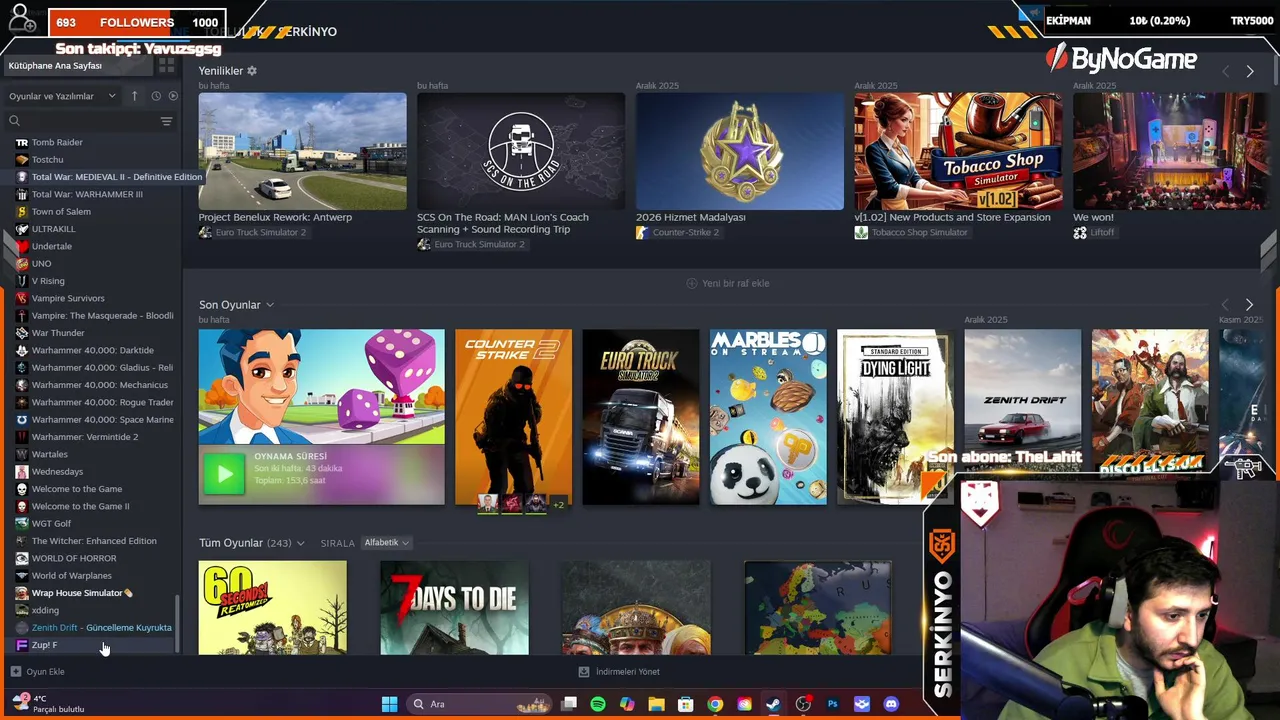This screenshot has width=1280, height=720.
Task: Open the grid view collections icon
Action: point(166,65)
